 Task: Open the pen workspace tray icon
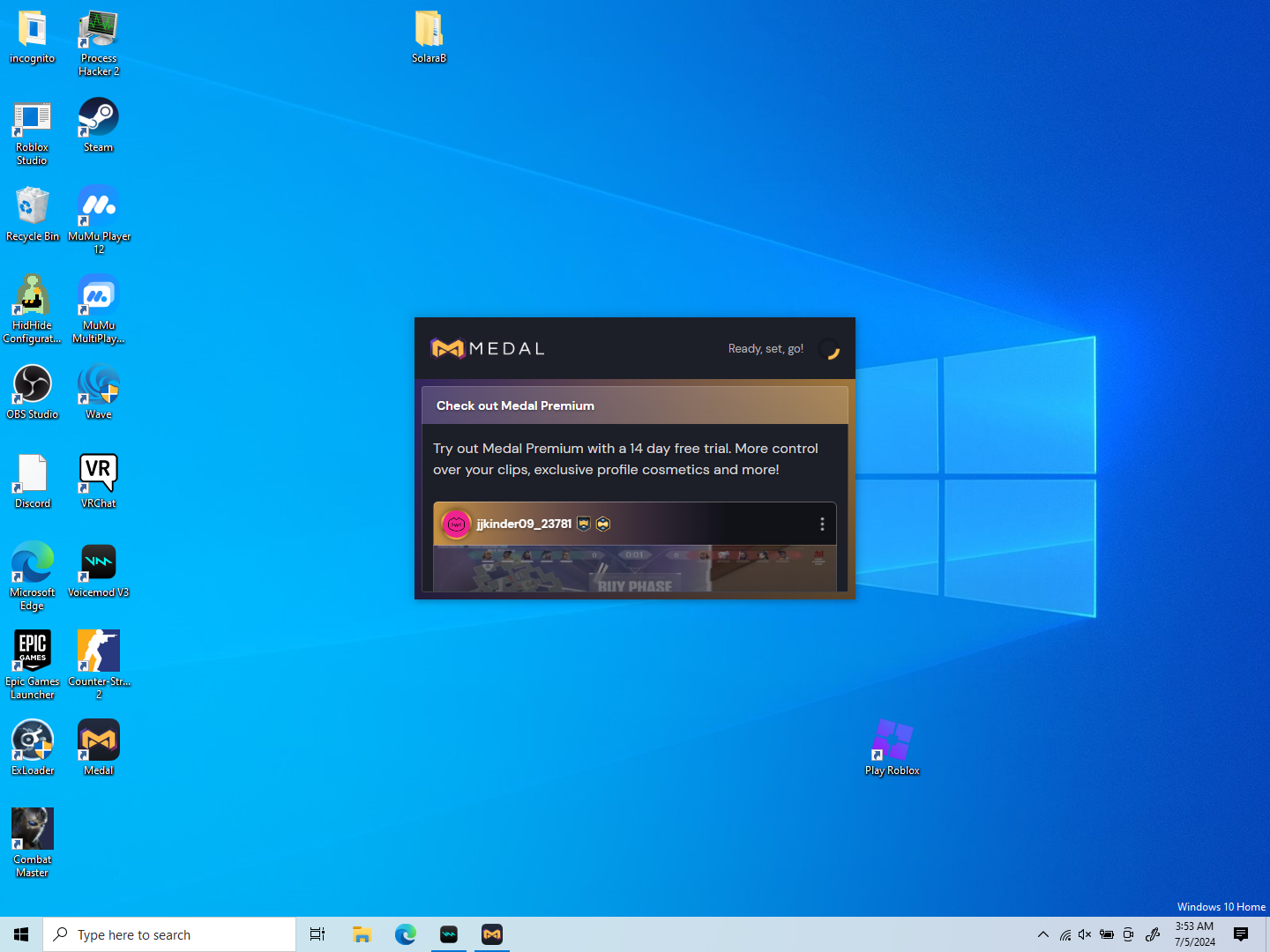[1153, 934]
